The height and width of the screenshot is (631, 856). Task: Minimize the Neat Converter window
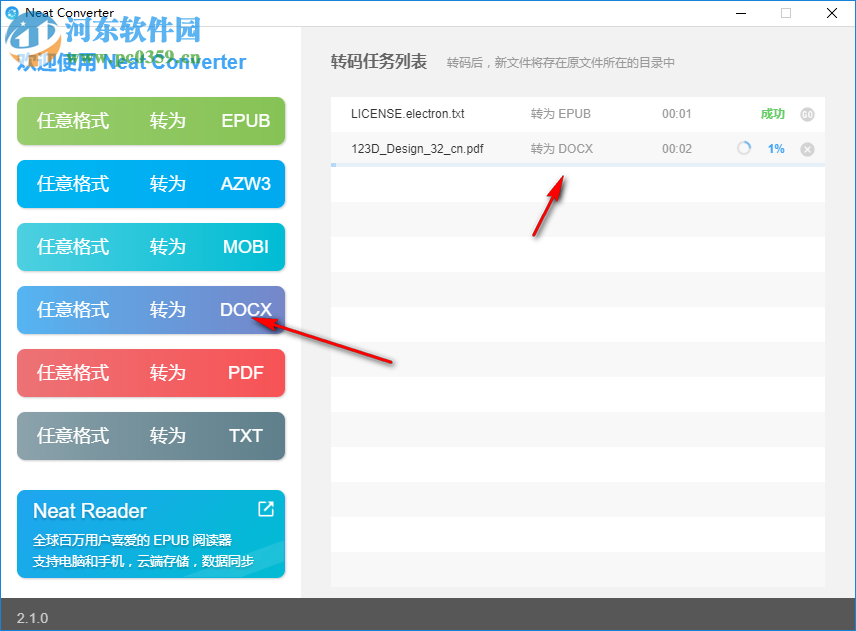click(739, 13)
